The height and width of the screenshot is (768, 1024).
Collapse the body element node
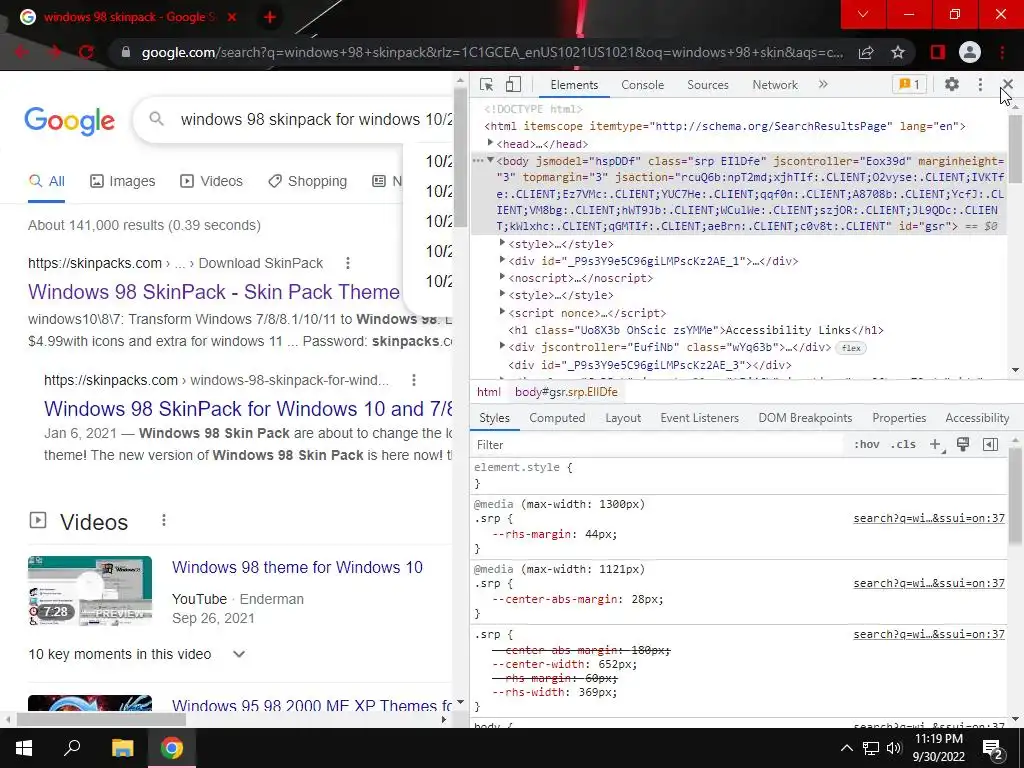tap(490, 161)
